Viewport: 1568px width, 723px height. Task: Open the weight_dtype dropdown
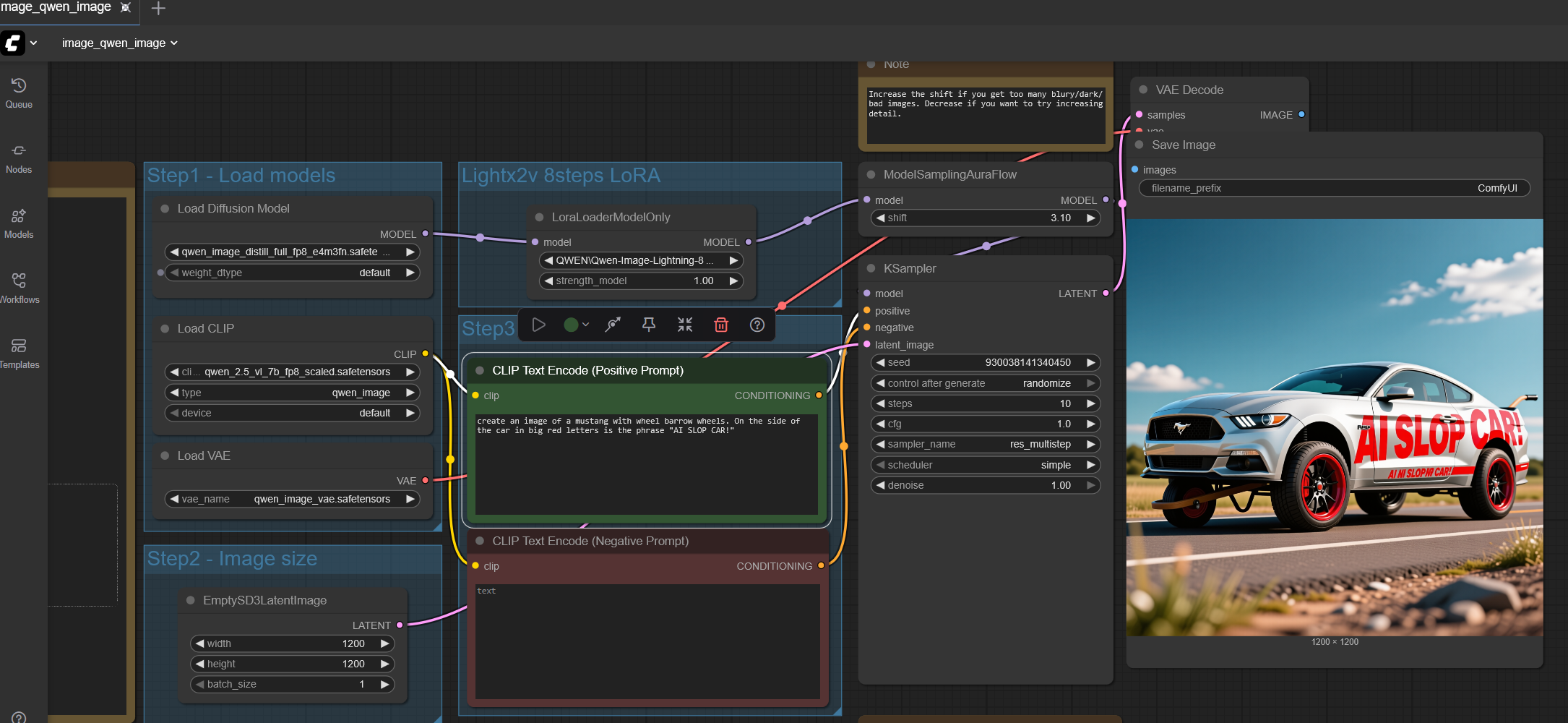[x=292, y=273]
